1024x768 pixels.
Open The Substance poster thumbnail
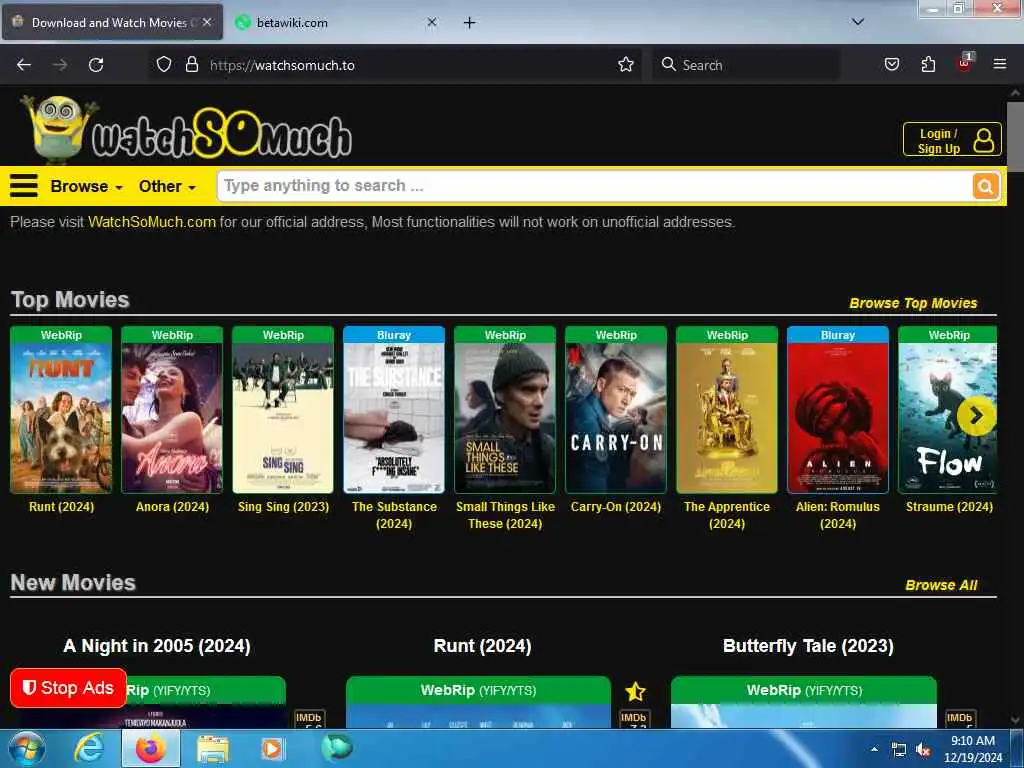pos(394,418)
